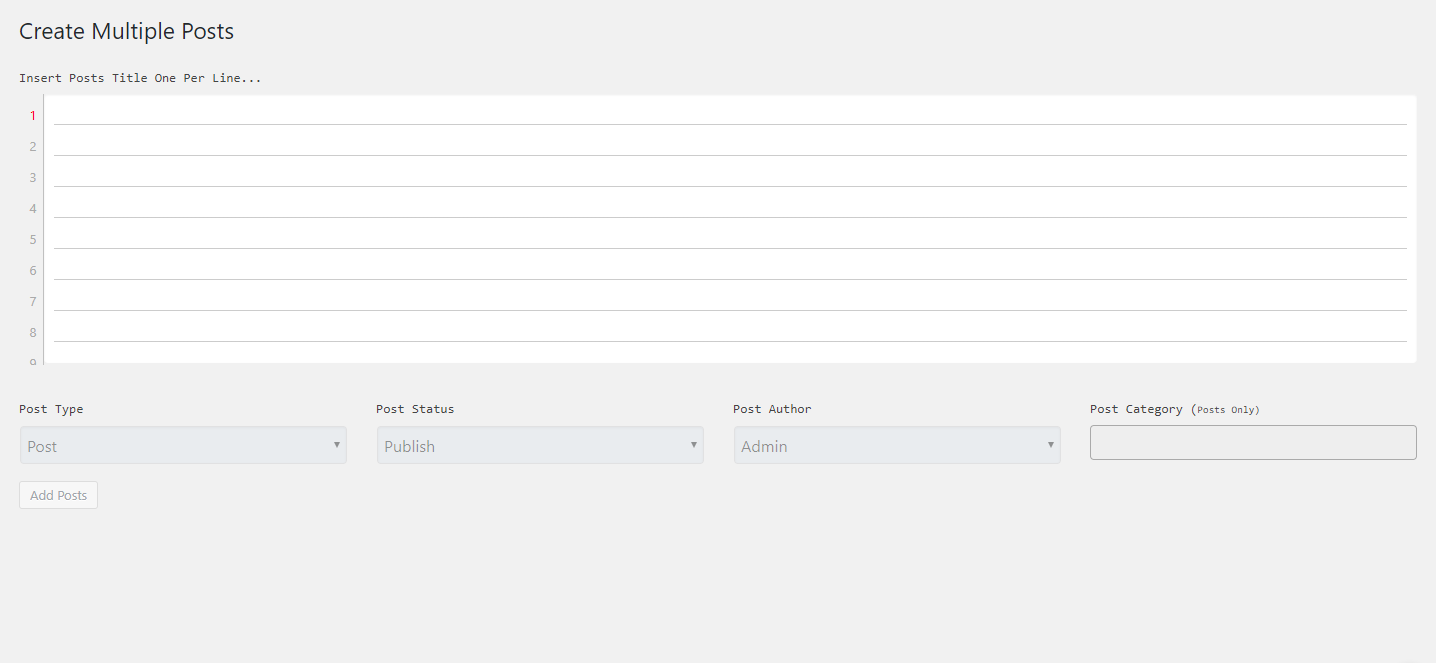Click the Post Author label
1436x663 pixels.
(772, 409)
